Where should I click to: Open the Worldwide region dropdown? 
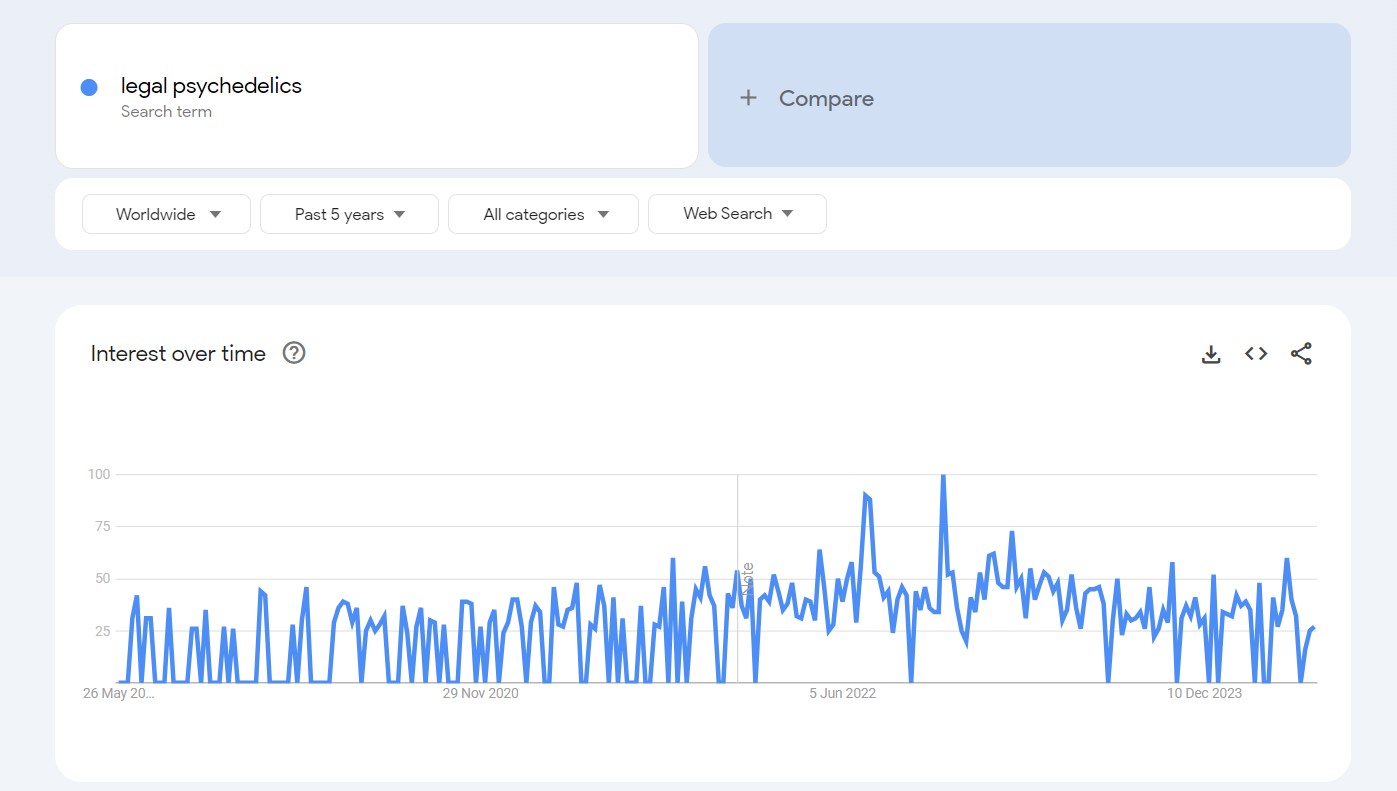click(166, 214)
